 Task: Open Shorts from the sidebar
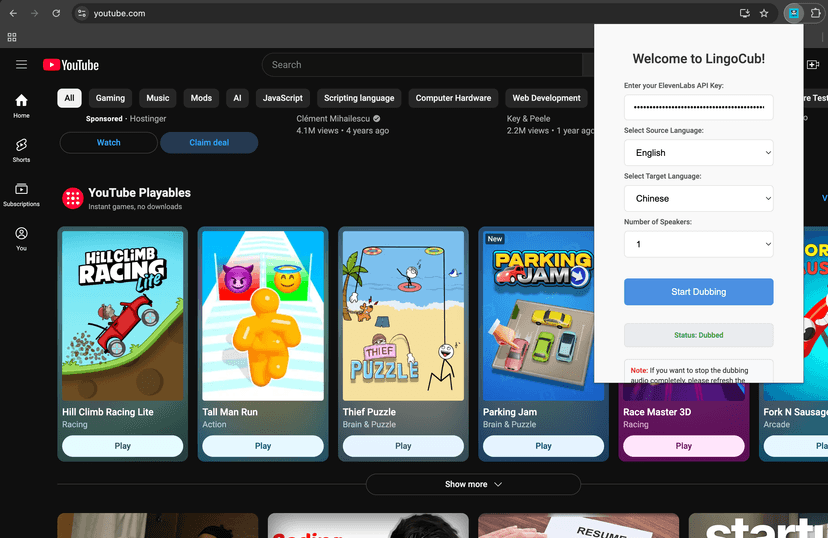21,150
